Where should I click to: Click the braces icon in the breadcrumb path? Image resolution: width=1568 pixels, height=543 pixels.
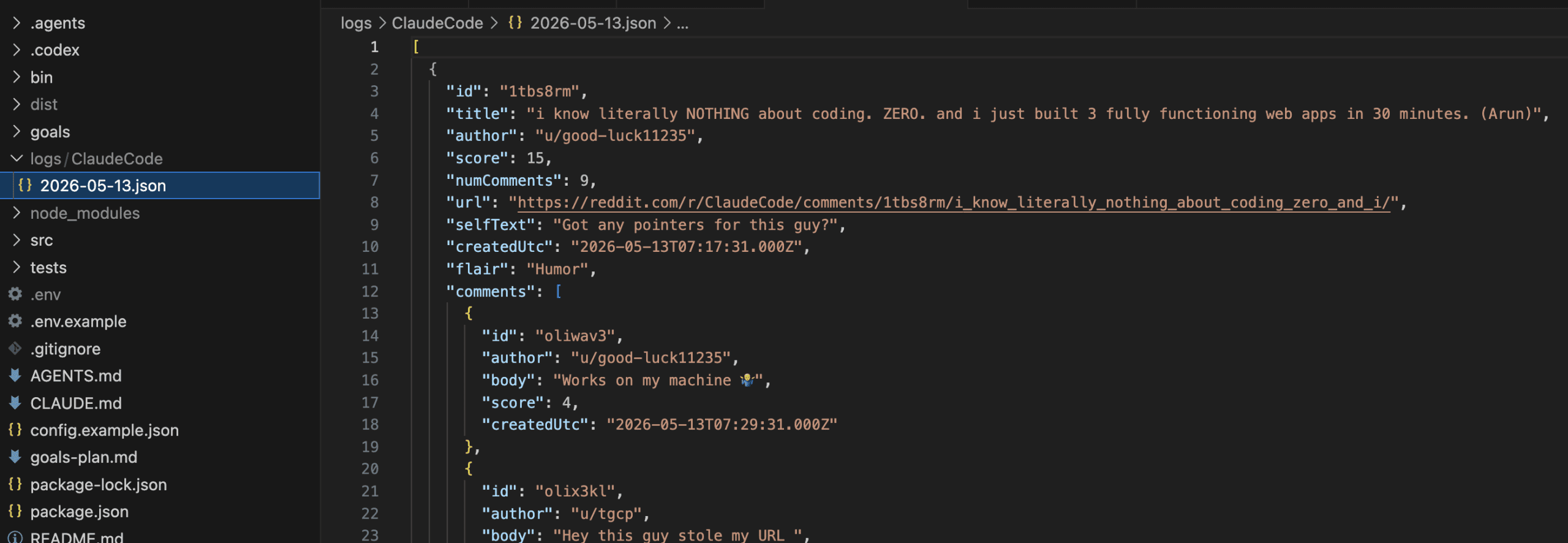click(x=515, y=23)
